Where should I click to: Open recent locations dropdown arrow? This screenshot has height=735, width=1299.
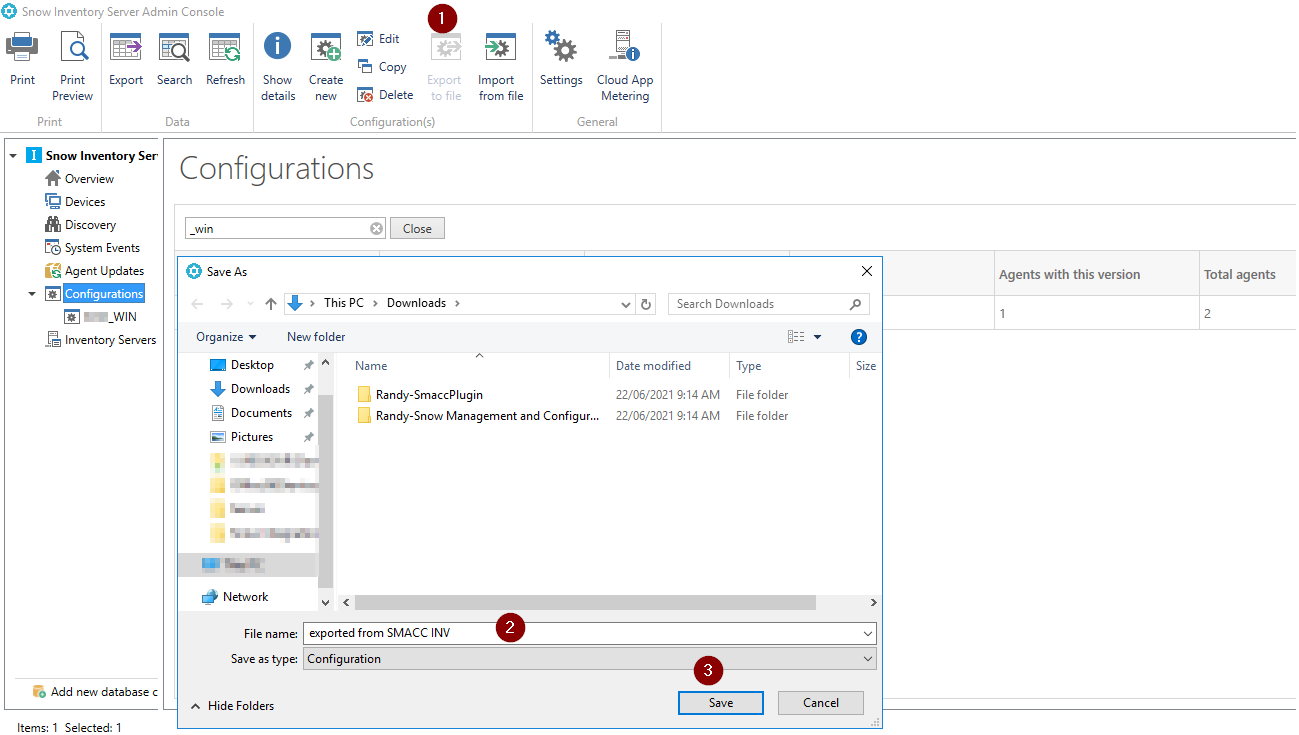coord(250,304)
